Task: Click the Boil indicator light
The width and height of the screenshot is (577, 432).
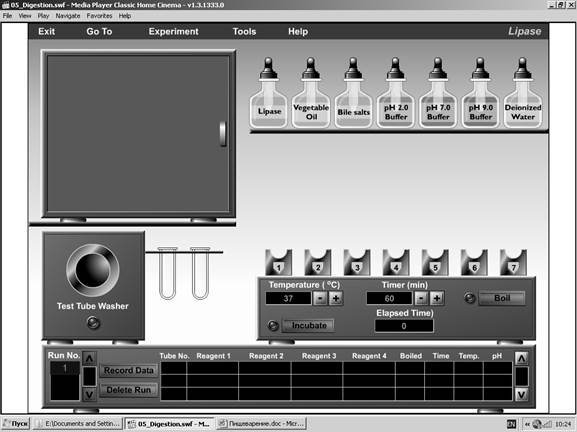Action: pyautogui.click(x=470, y=298)
